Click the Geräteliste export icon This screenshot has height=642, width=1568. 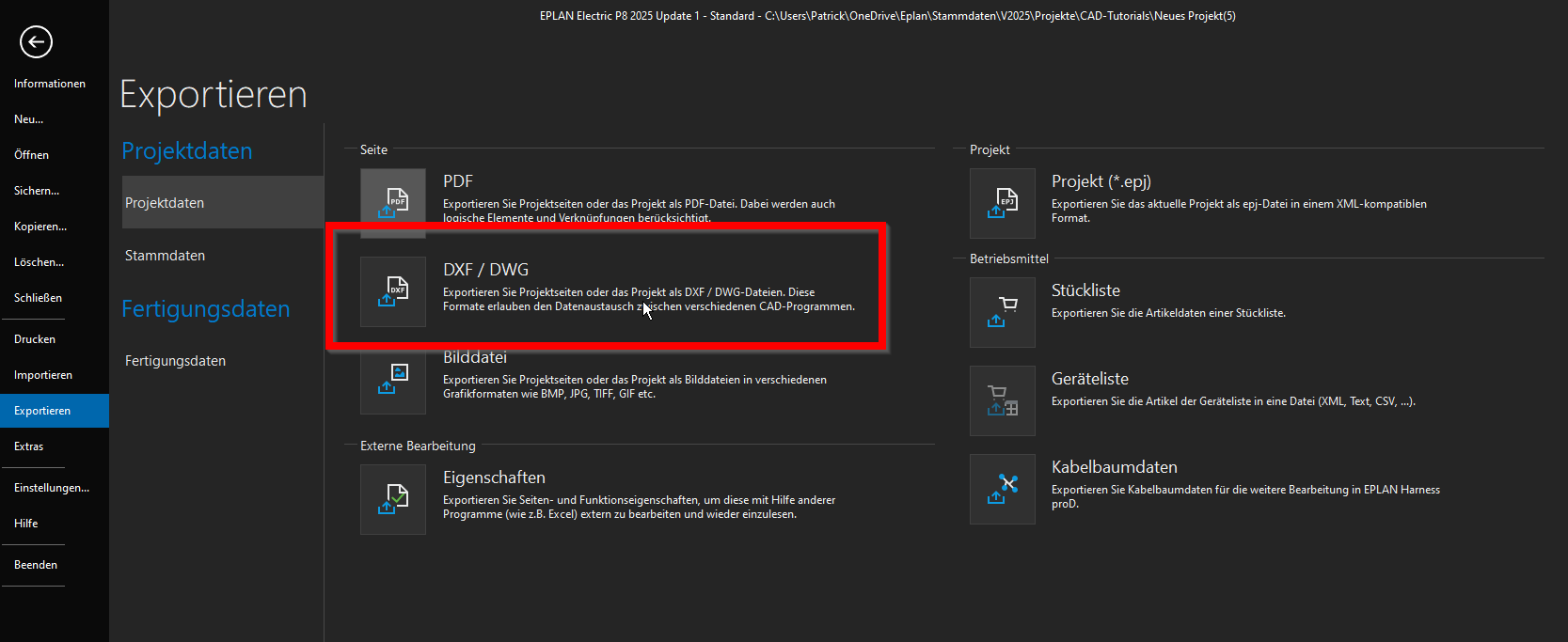point(1003,401)
